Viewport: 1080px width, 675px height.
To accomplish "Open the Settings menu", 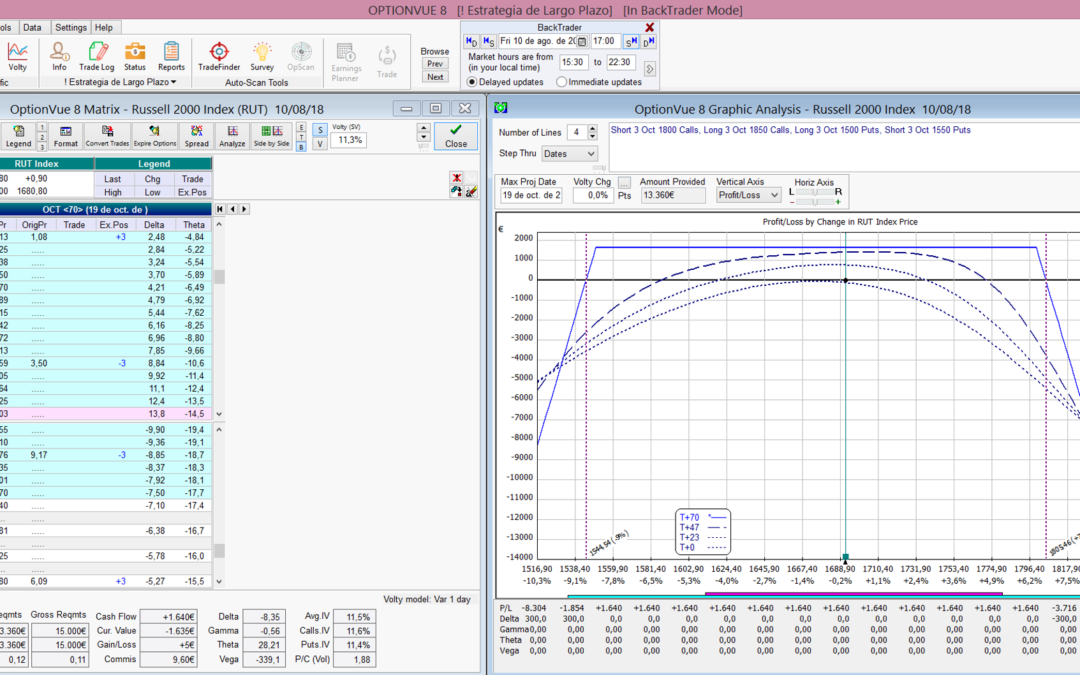I will click(71, 28).
